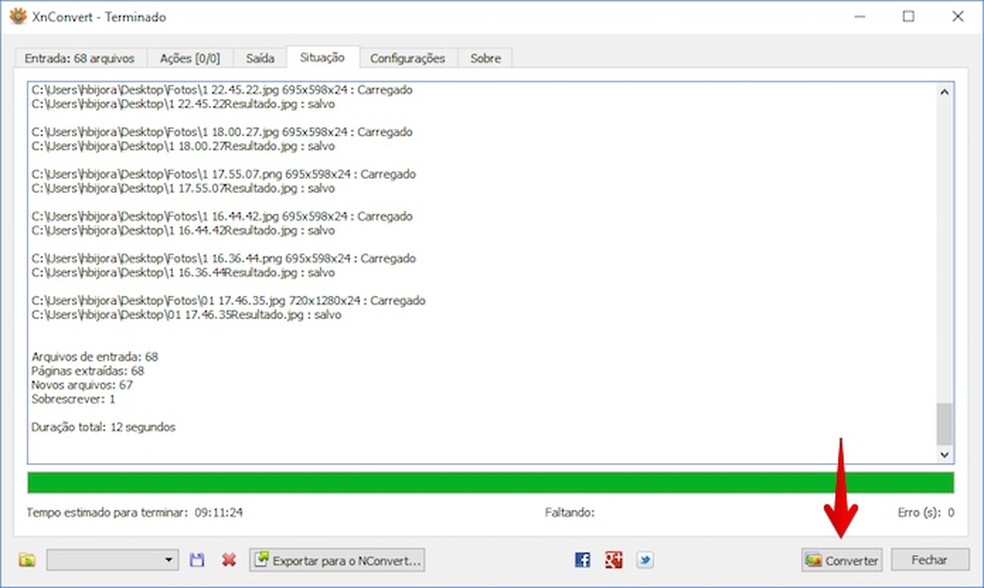Close the app with Fechar button
Viewport: 984px width, 588px height.
click(930, 560)
